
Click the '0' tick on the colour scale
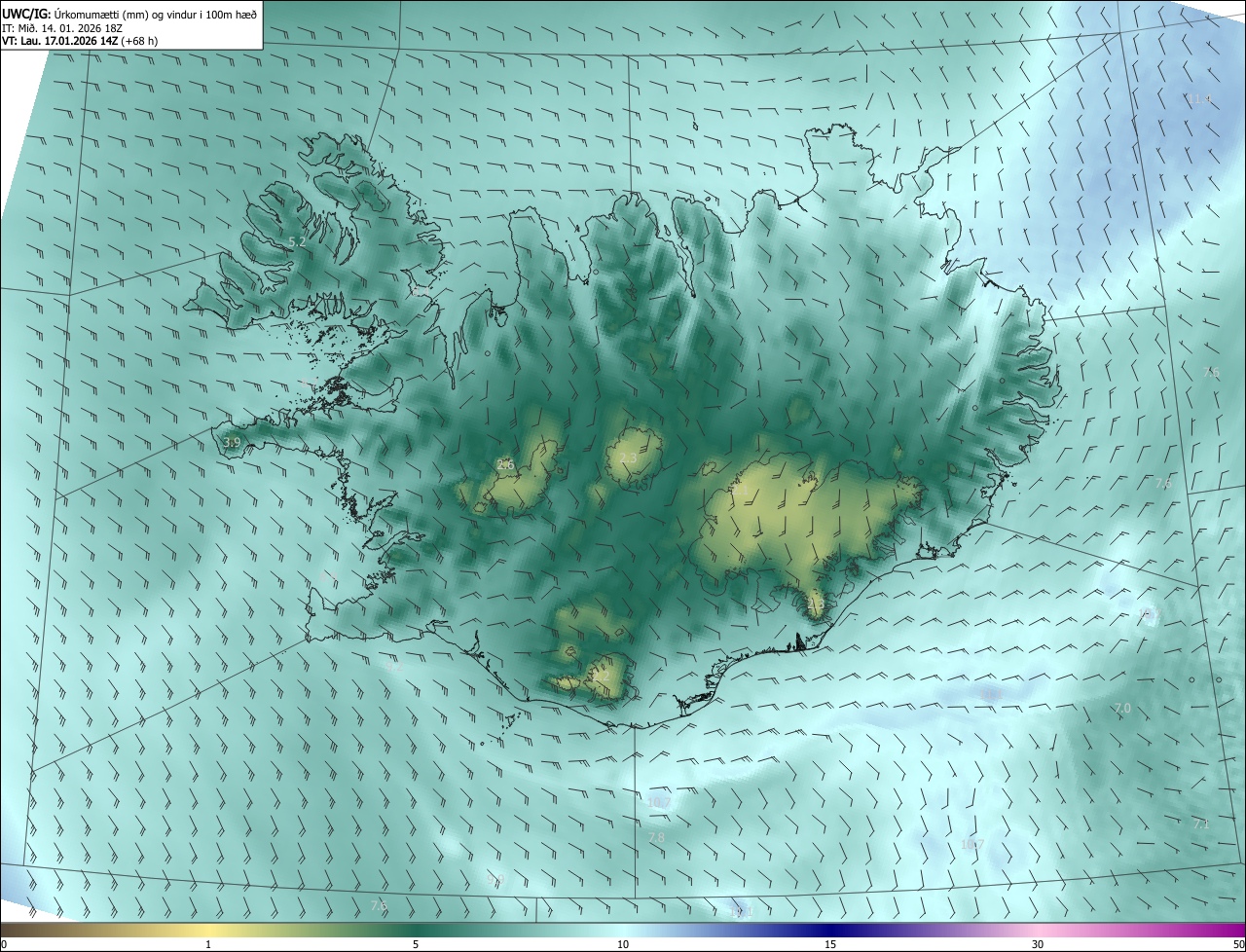(4, 944)
